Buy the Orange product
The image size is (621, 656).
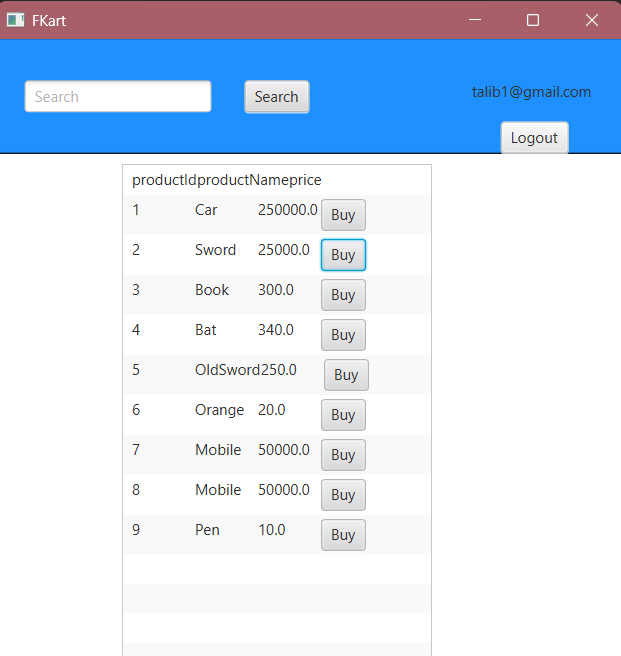(343, 415)
